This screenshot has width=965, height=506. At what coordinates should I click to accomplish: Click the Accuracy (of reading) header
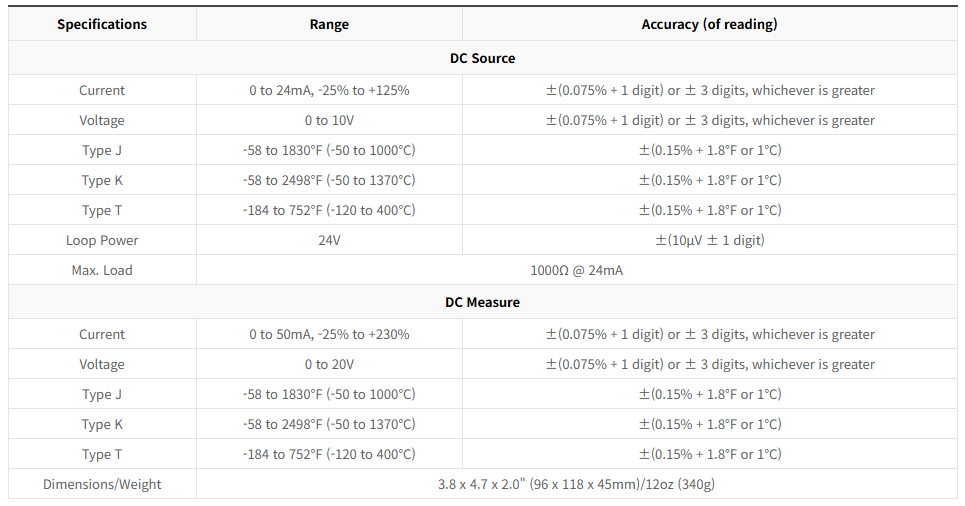tap(709, 24)
